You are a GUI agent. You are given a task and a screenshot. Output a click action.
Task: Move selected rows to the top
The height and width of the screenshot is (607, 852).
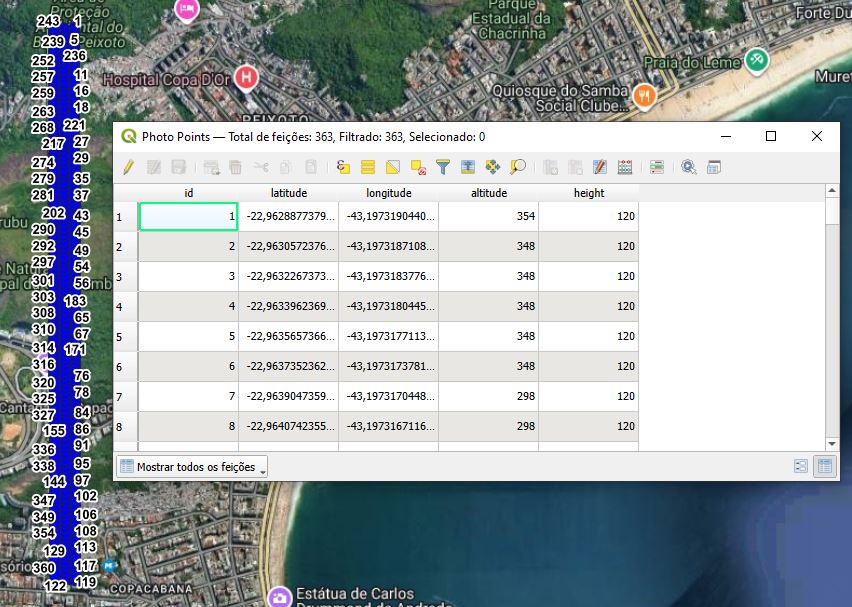point(467,168)
